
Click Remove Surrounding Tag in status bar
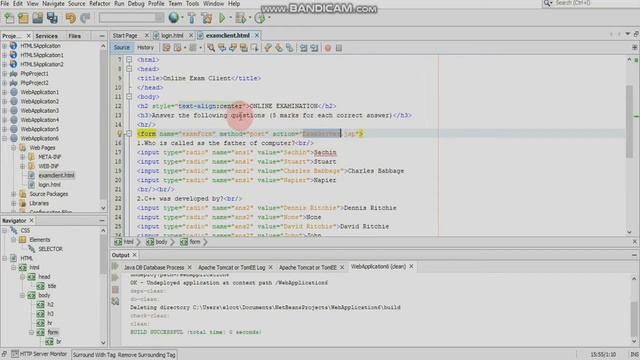pyautogui.click(x=147, y=355)
